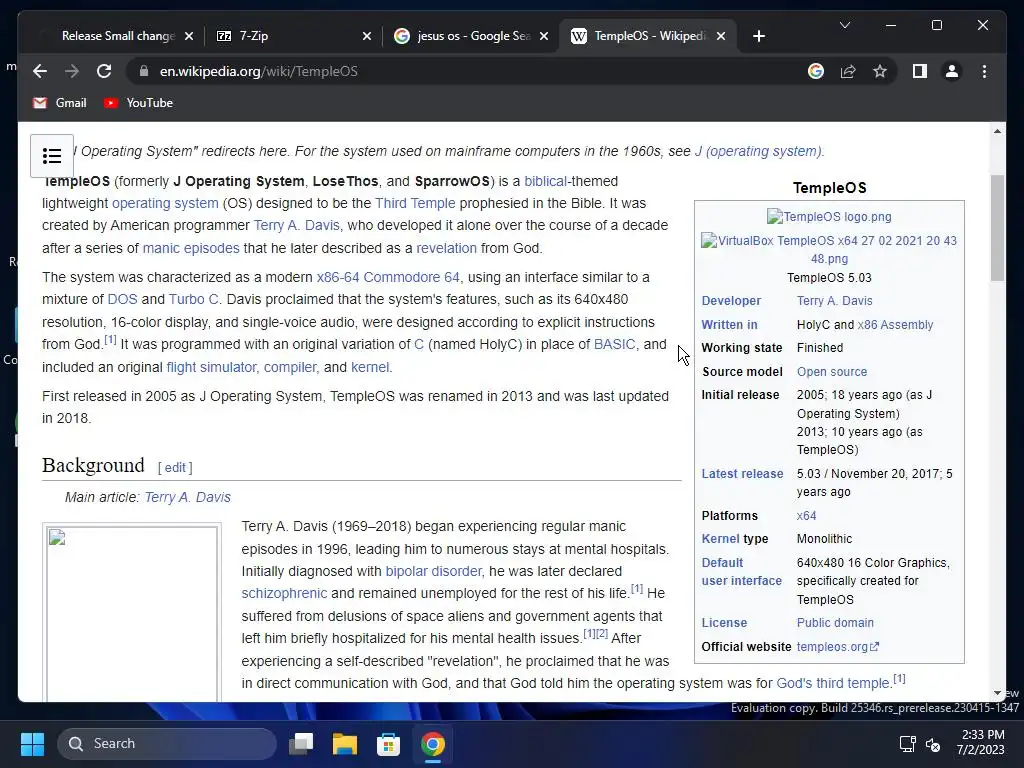Open the Windows Start menu

pos(32,743)
